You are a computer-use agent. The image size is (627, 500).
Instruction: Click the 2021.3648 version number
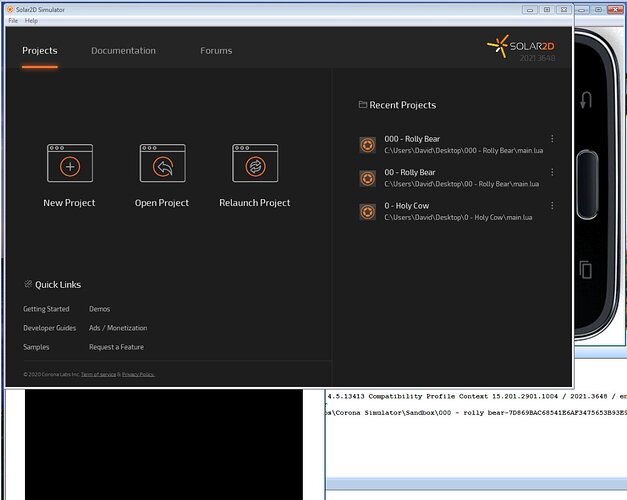(x=537, y=58)
